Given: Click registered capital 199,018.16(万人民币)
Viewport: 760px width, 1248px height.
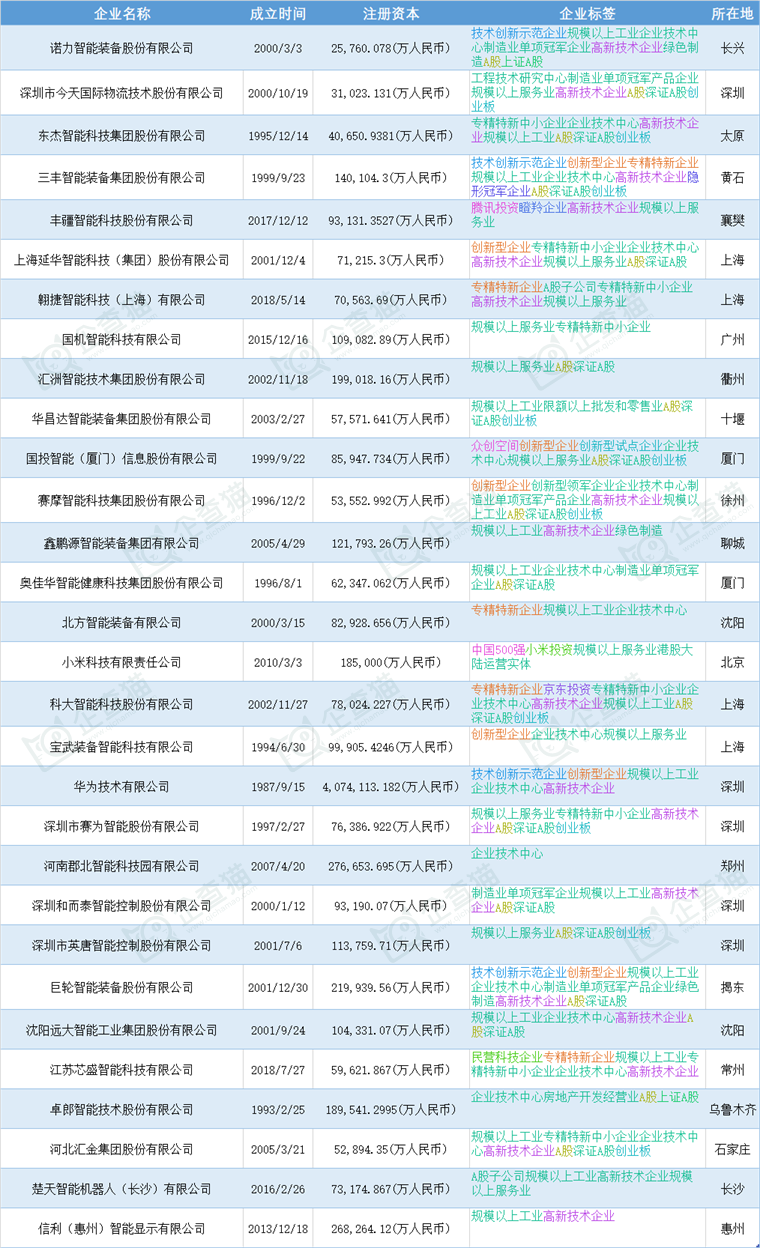Looking at the screenshot, I should point(391,380).
